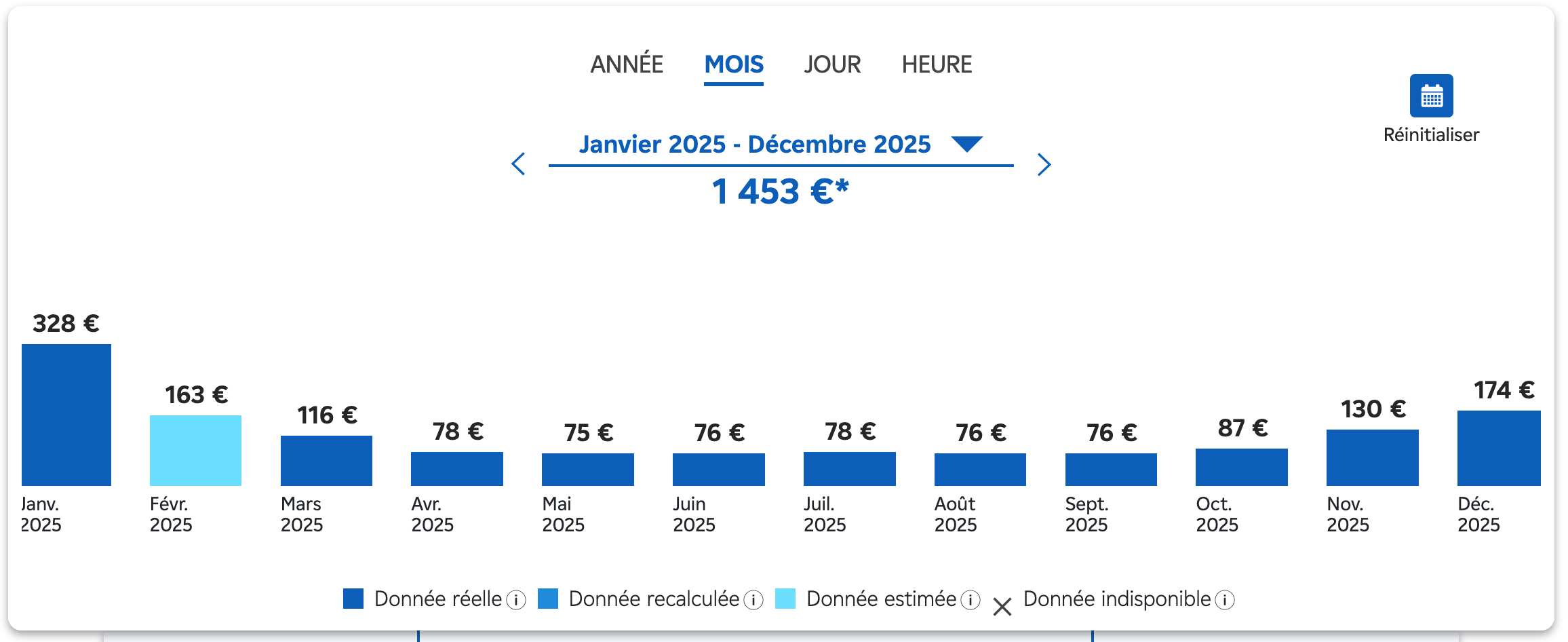Go to previous period with left arrow

[x=519, y=164]
